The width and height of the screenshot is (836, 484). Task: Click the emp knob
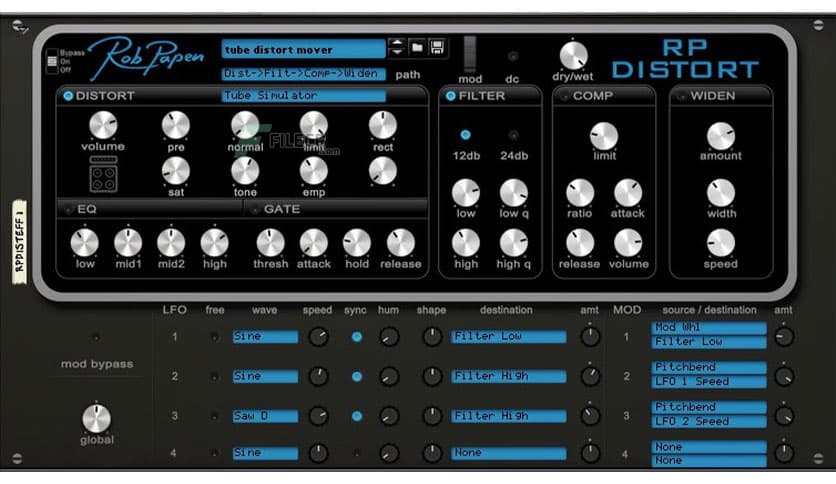[314, 172]
